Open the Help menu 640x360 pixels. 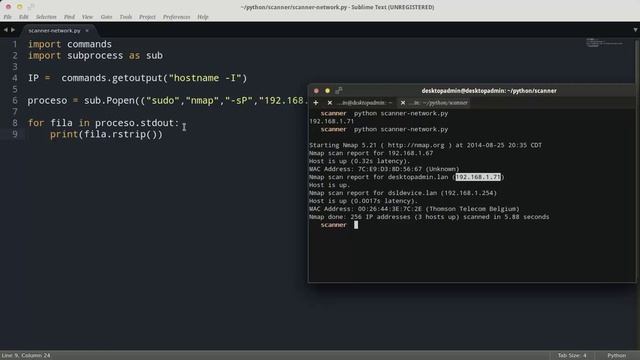[203, 17]
